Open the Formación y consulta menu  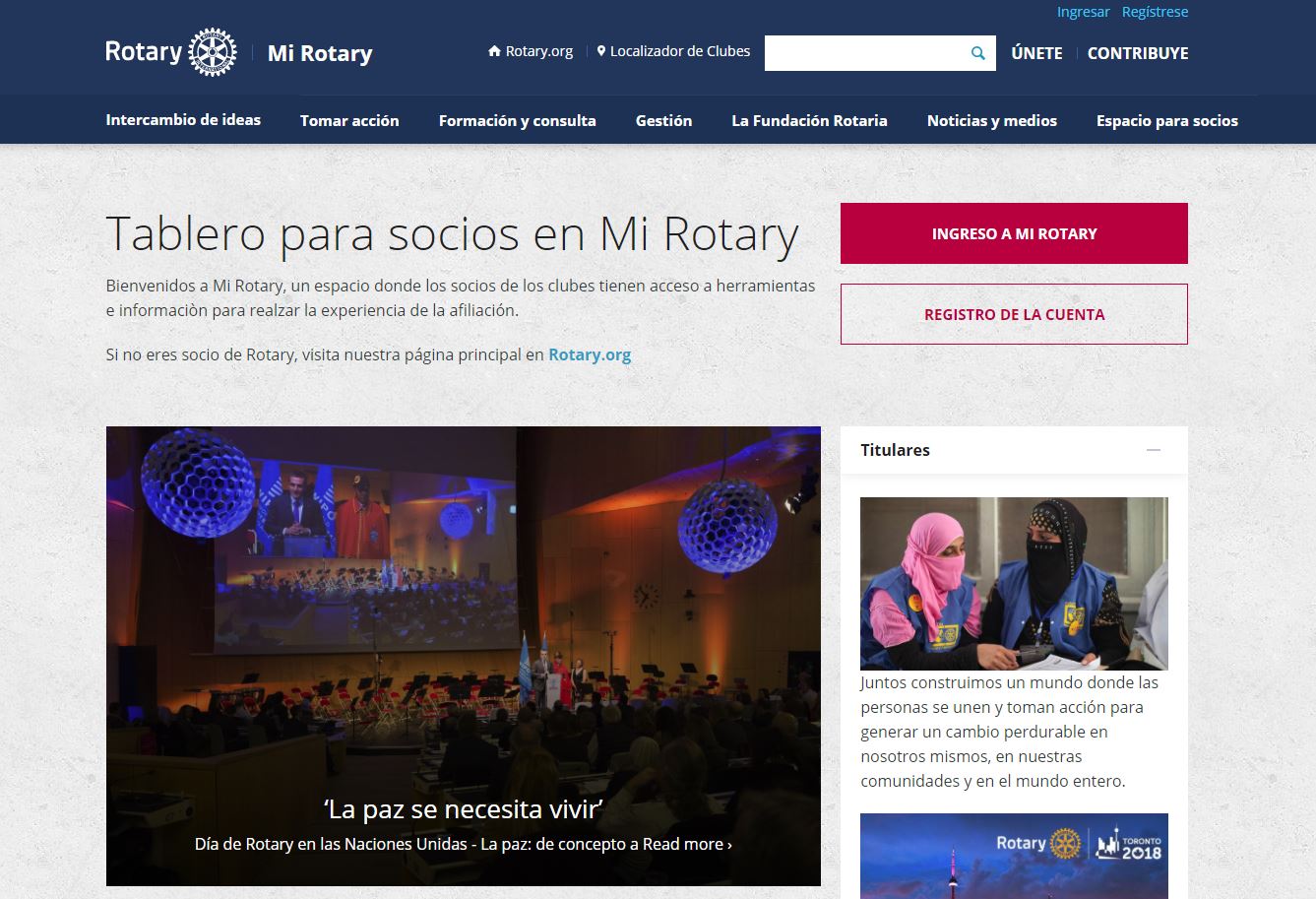517,121
